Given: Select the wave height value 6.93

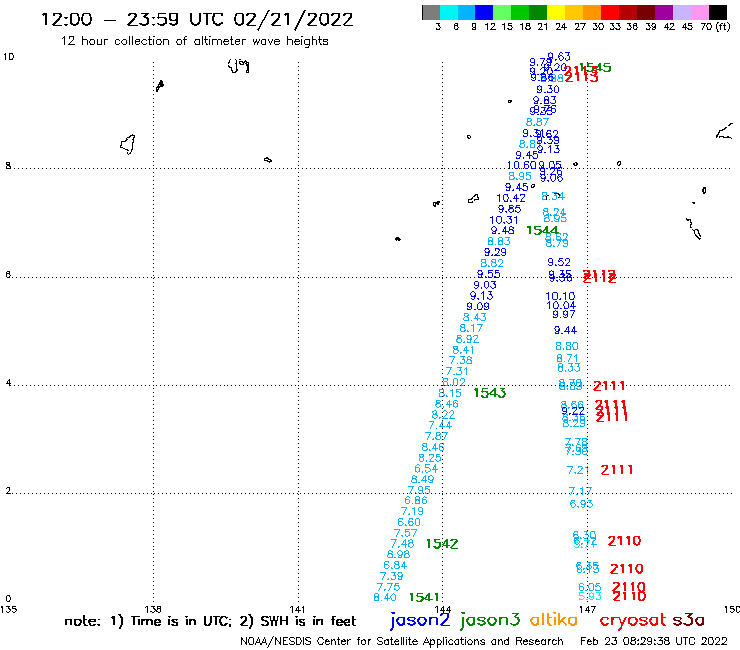Looking at the screenshot, I should [x=581, y=504].
